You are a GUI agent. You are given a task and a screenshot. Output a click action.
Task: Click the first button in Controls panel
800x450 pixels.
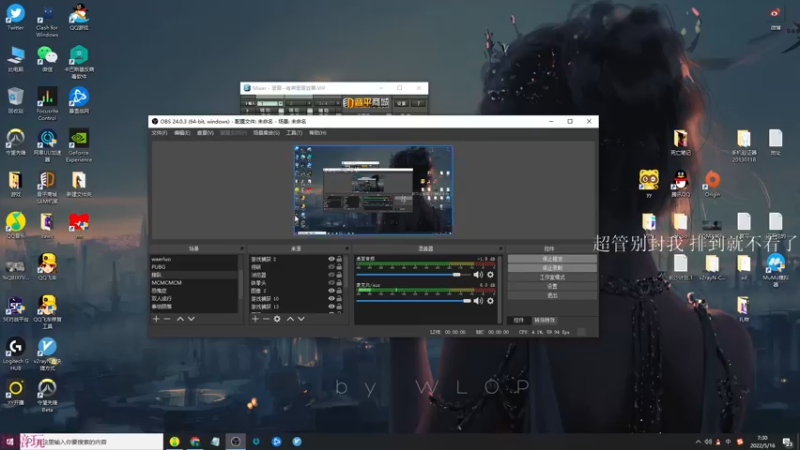point(552,259)
